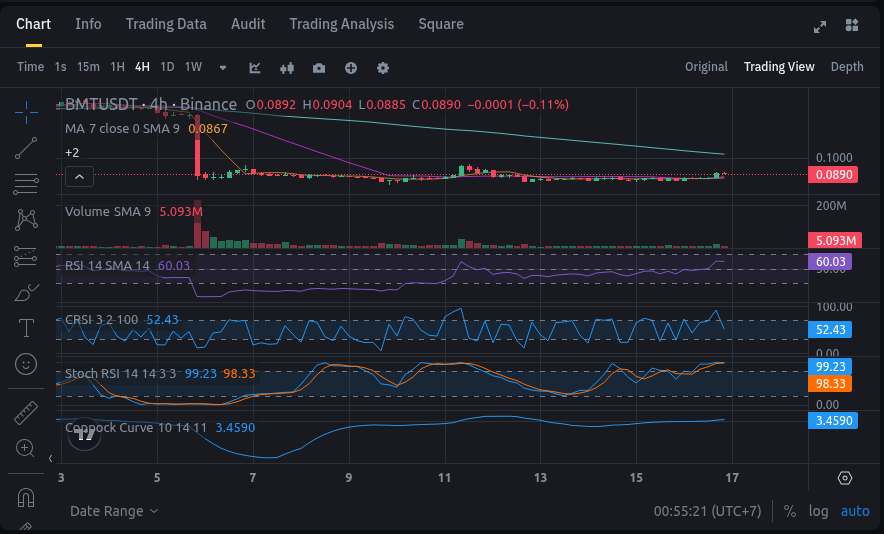The width and height of the screenshot is (884, 534).
Task: Switch to the Trading Data tab
Action: [166, 24]
